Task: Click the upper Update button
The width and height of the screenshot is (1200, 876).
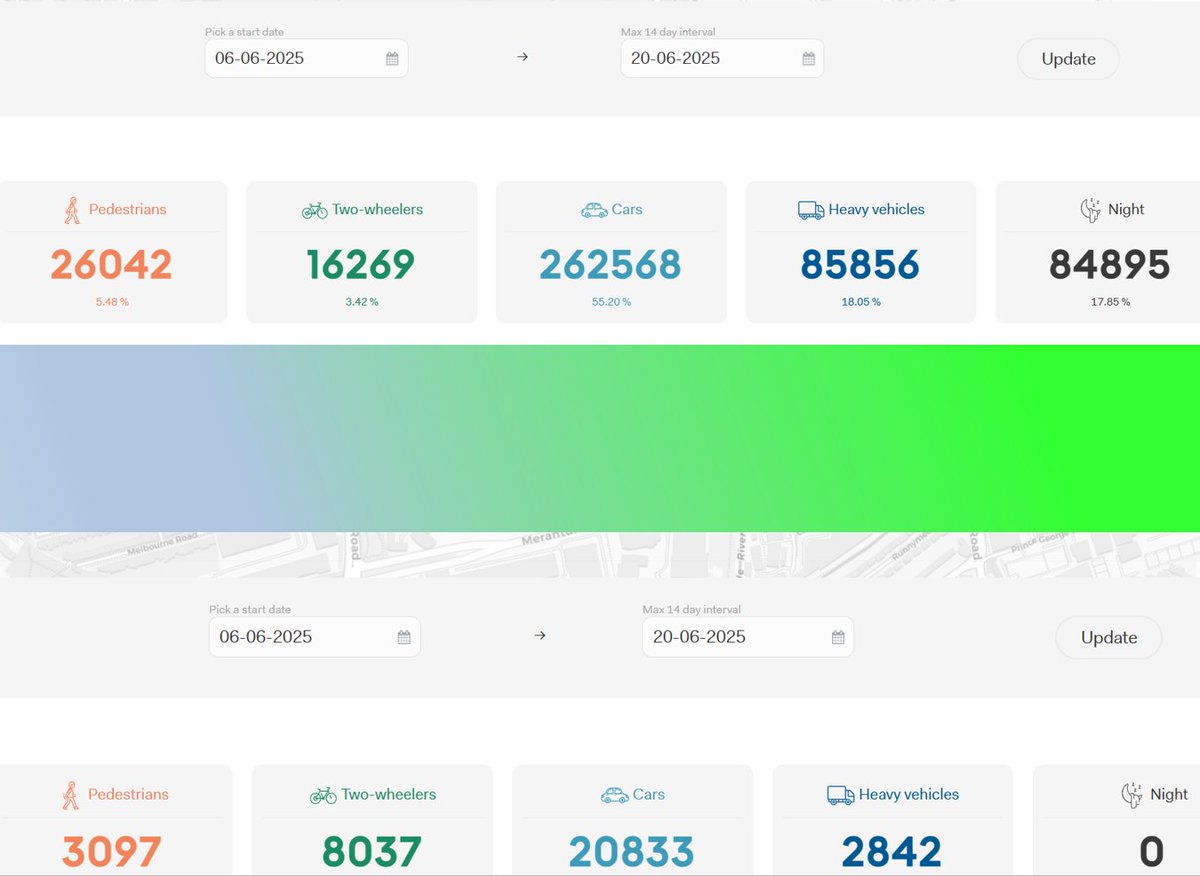Action: pyautogui.click(x=1068, y=59)
